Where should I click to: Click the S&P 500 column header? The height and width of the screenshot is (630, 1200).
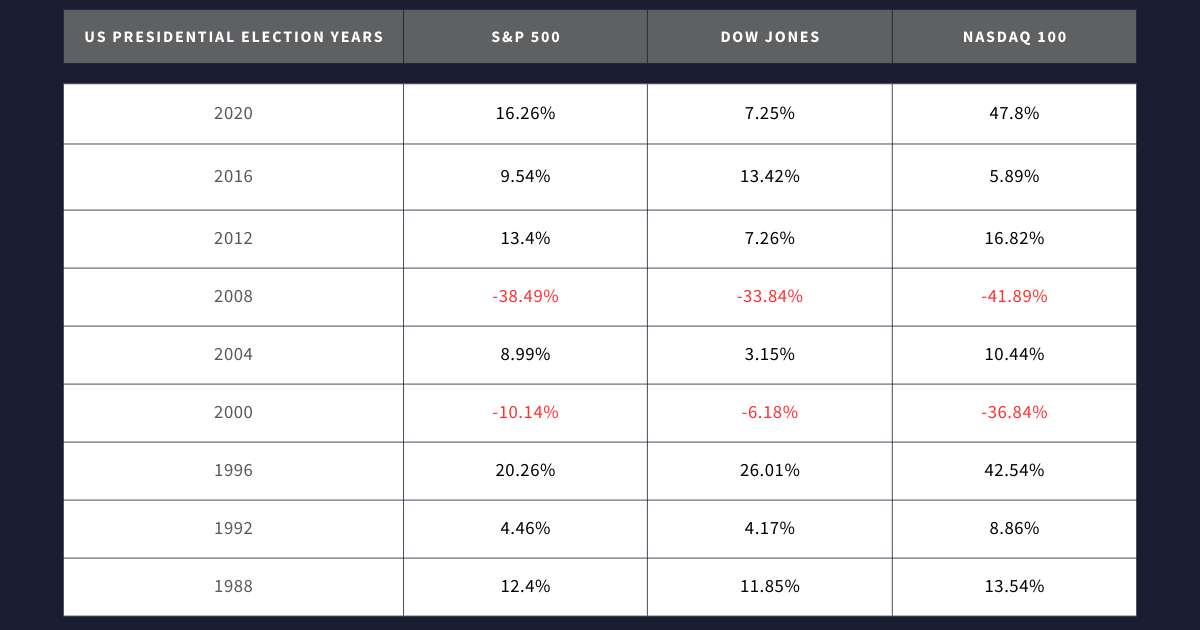point(525,37)
